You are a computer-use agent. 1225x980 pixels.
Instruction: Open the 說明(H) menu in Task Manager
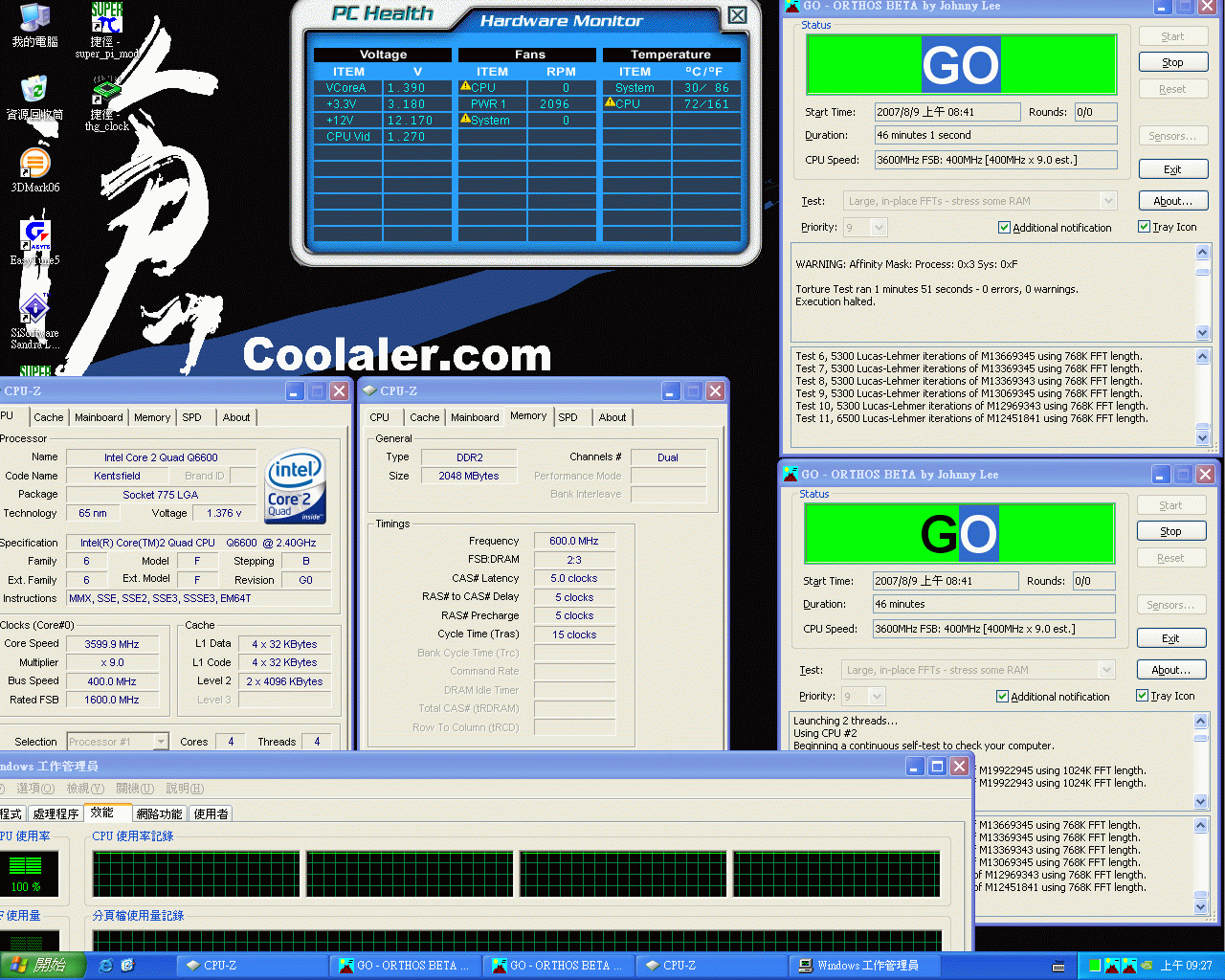[x=185, y=789]
